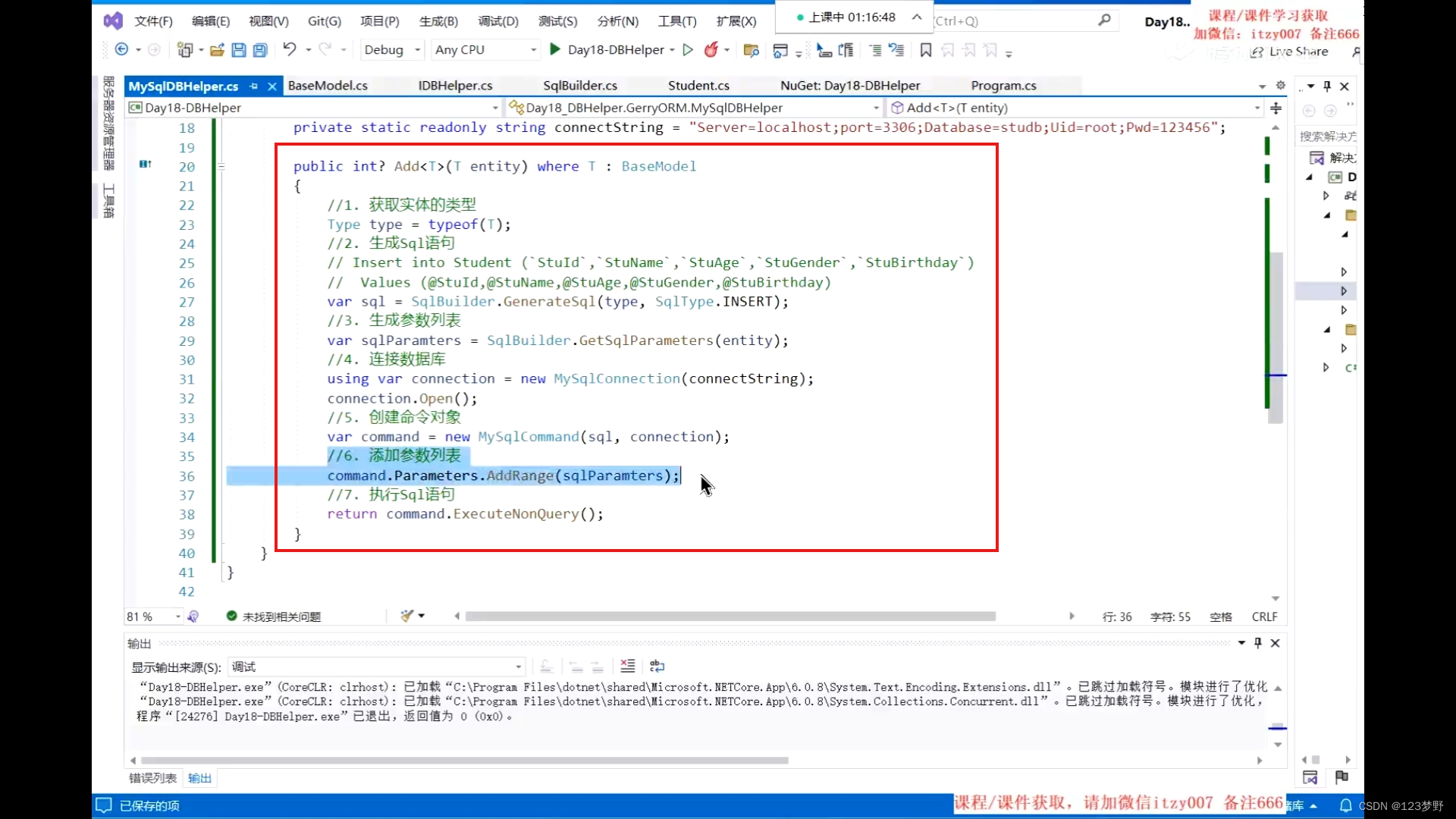Click the Save All toolbar icon
The width and height of the screenshot is (1456, 819).
(260, 50)
